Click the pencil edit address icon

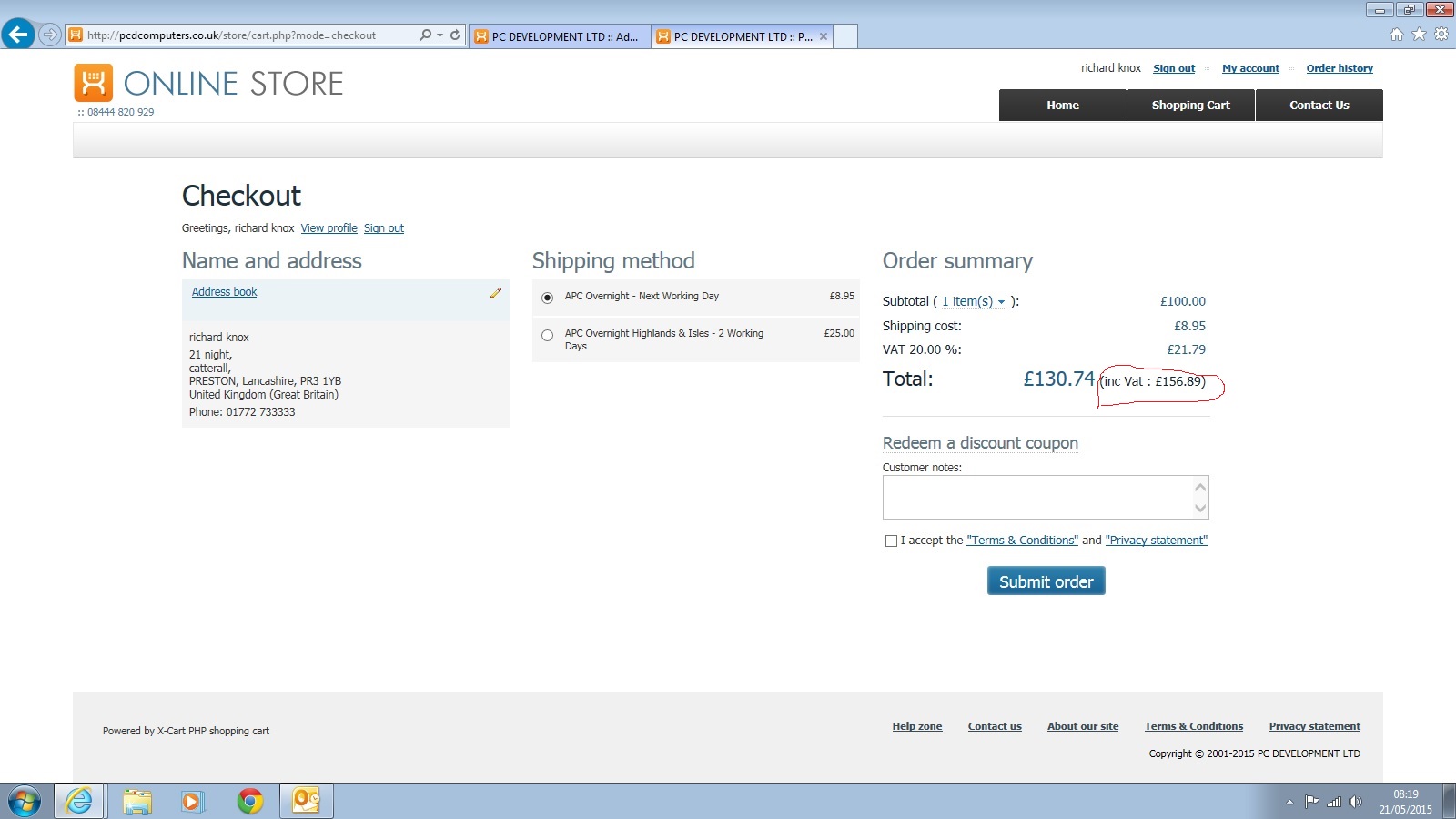pos(496,293)
